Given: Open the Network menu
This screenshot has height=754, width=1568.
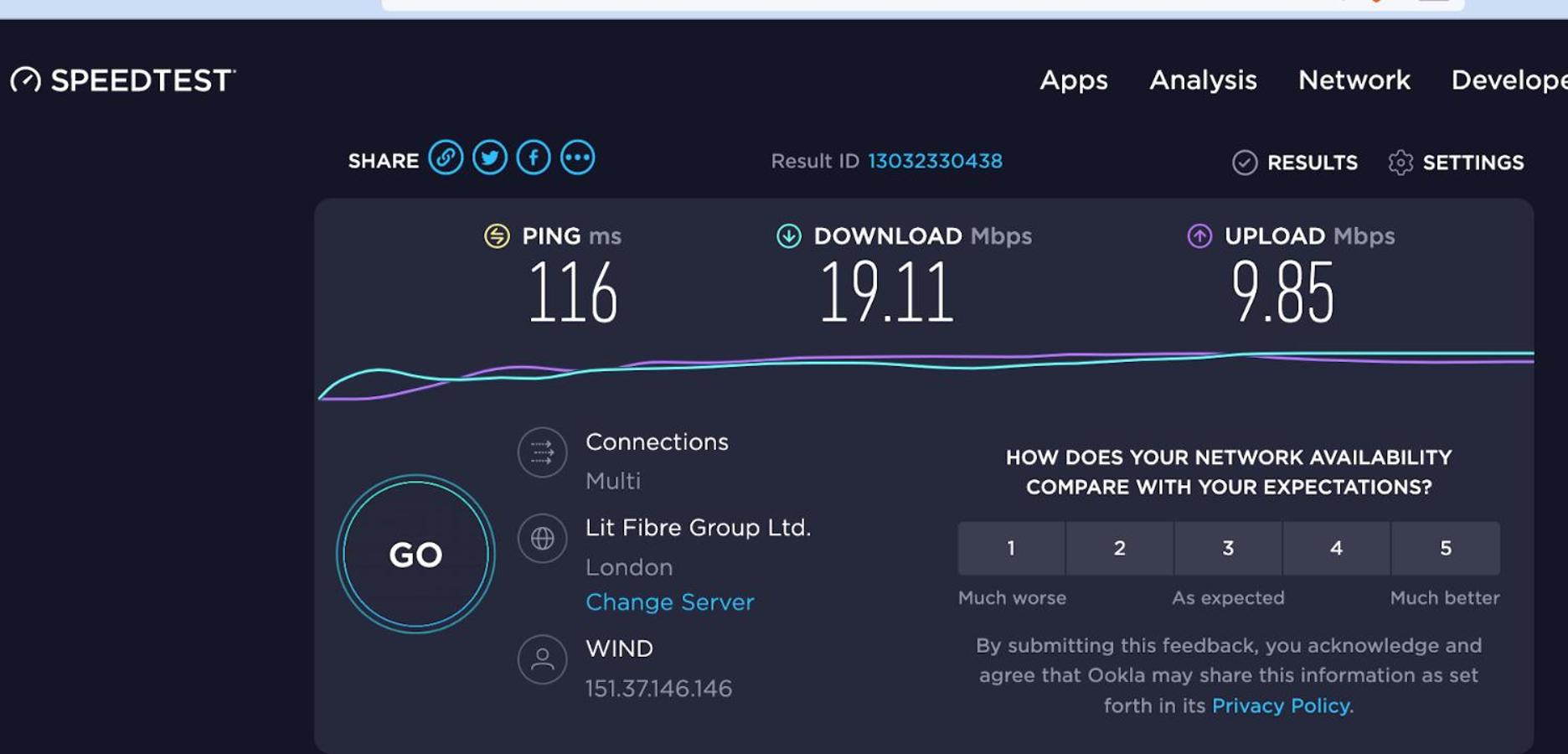Looking at the screenshot, I should (1354, 80).
